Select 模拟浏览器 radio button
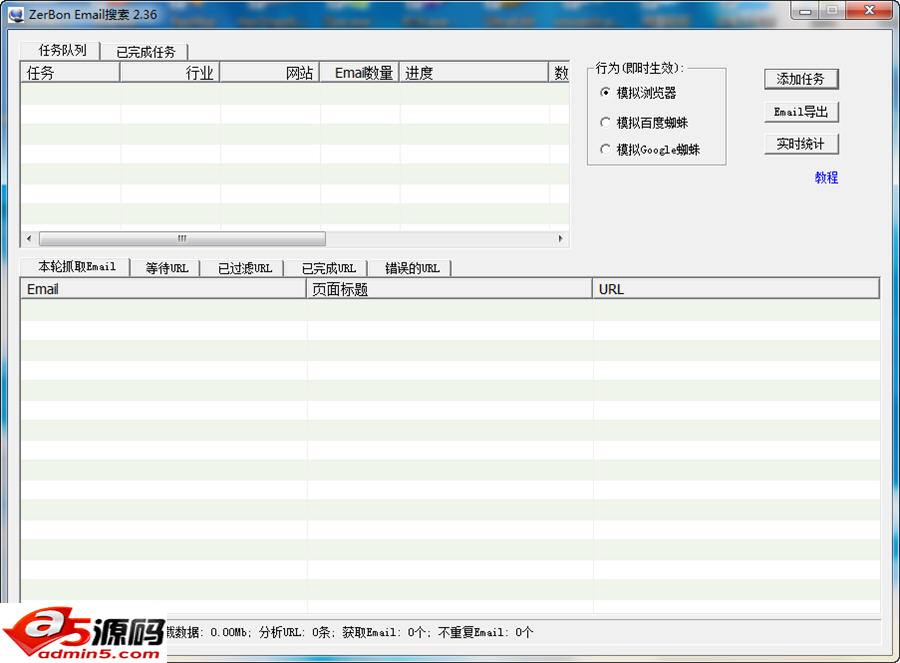 pos(638,93)
